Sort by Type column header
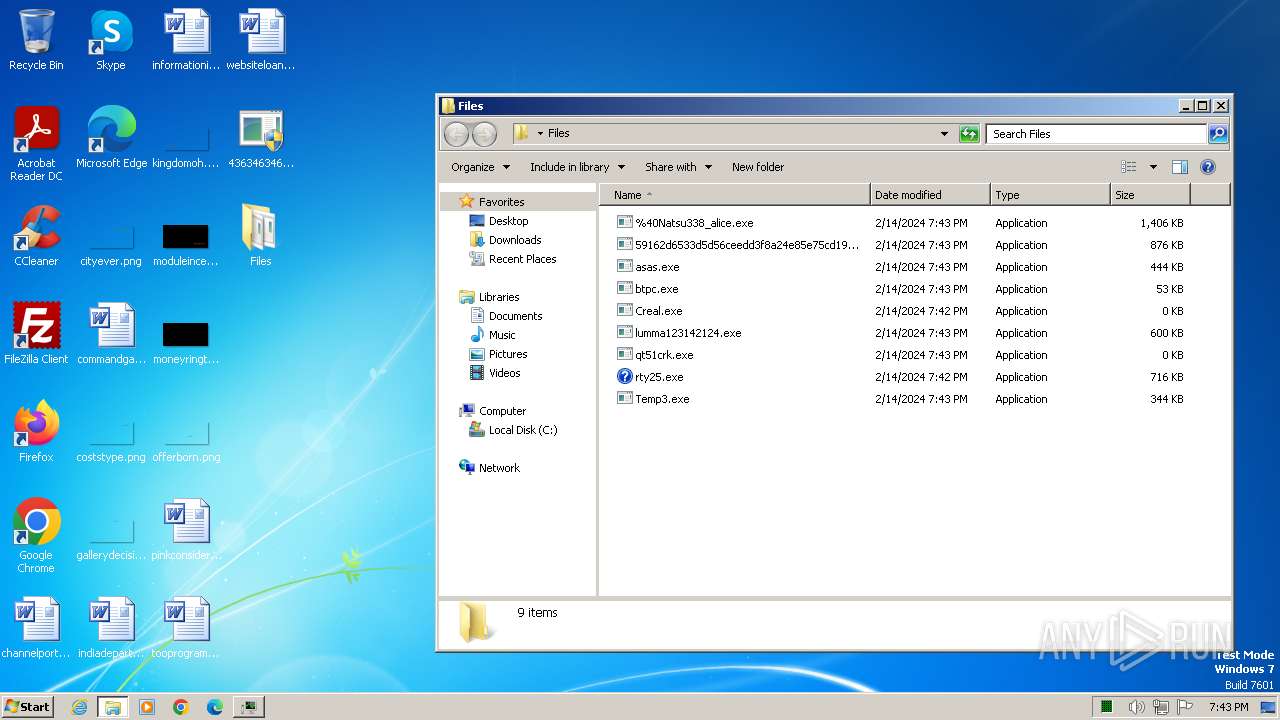This screenshot has height=720, width=1280. [x=1050, y=195]
